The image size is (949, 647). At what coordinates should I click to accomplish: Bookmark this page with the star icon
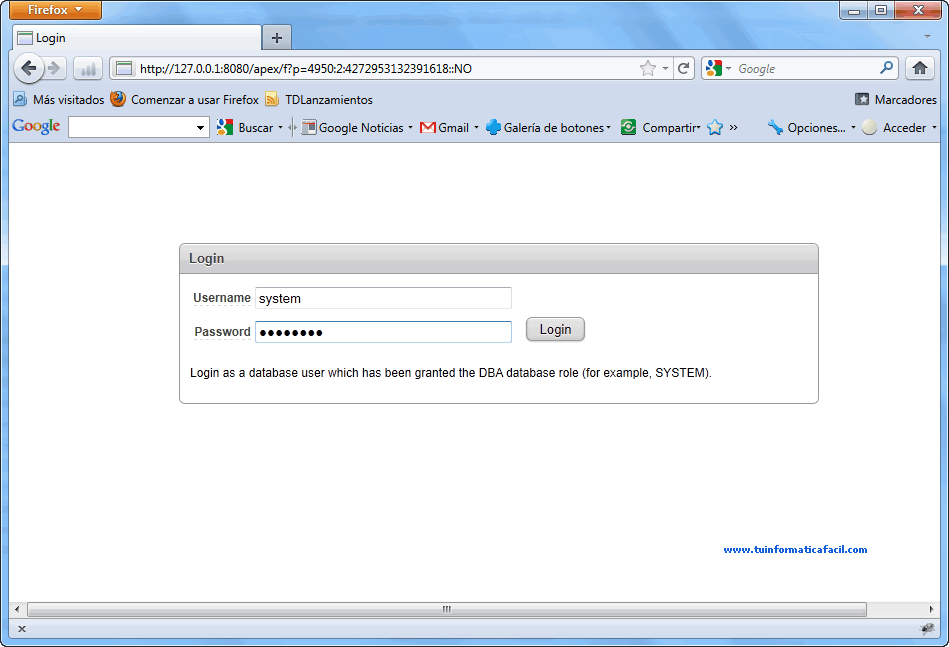(648, 69)
